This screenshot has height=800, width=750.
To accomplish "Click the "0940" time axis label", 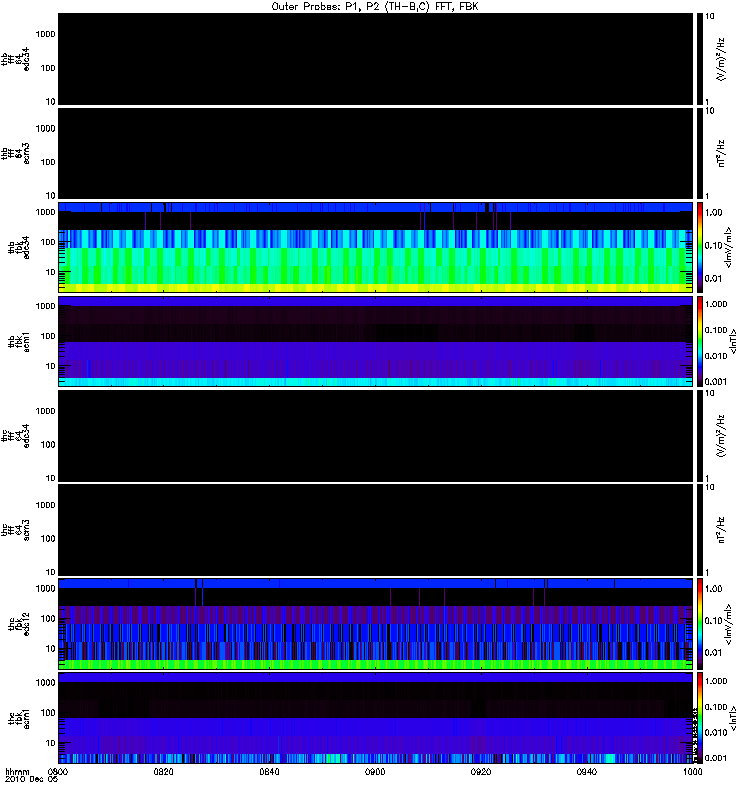I will 587,772.
